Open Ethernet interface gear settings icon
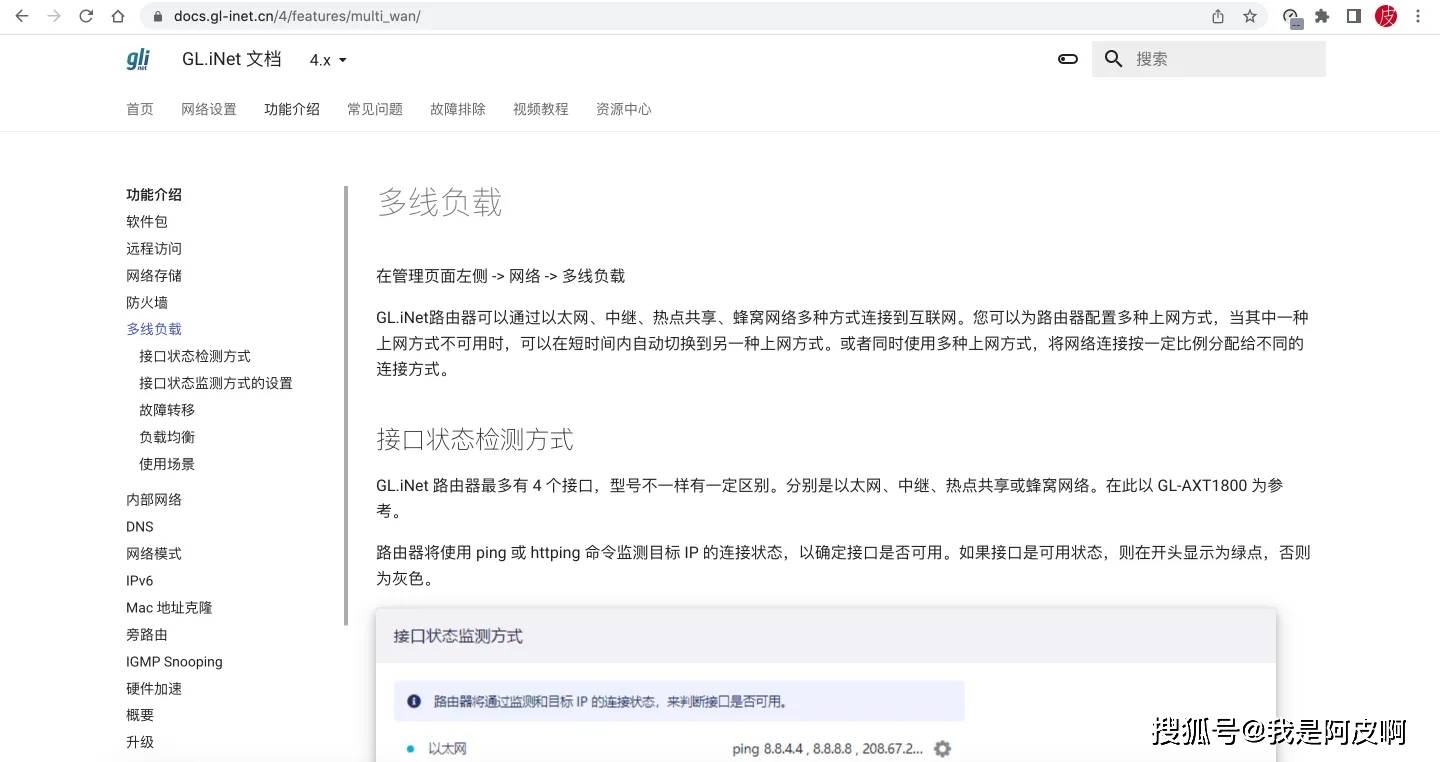The image size is (1440, 762). pyautogui.click(x=942, y=749)
